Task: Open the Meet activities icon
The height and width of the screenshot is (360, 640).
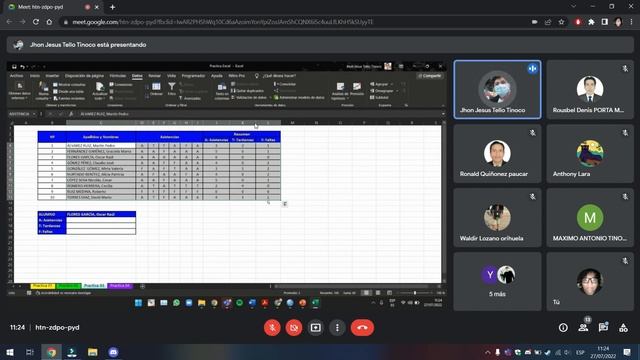Action: 623,327
